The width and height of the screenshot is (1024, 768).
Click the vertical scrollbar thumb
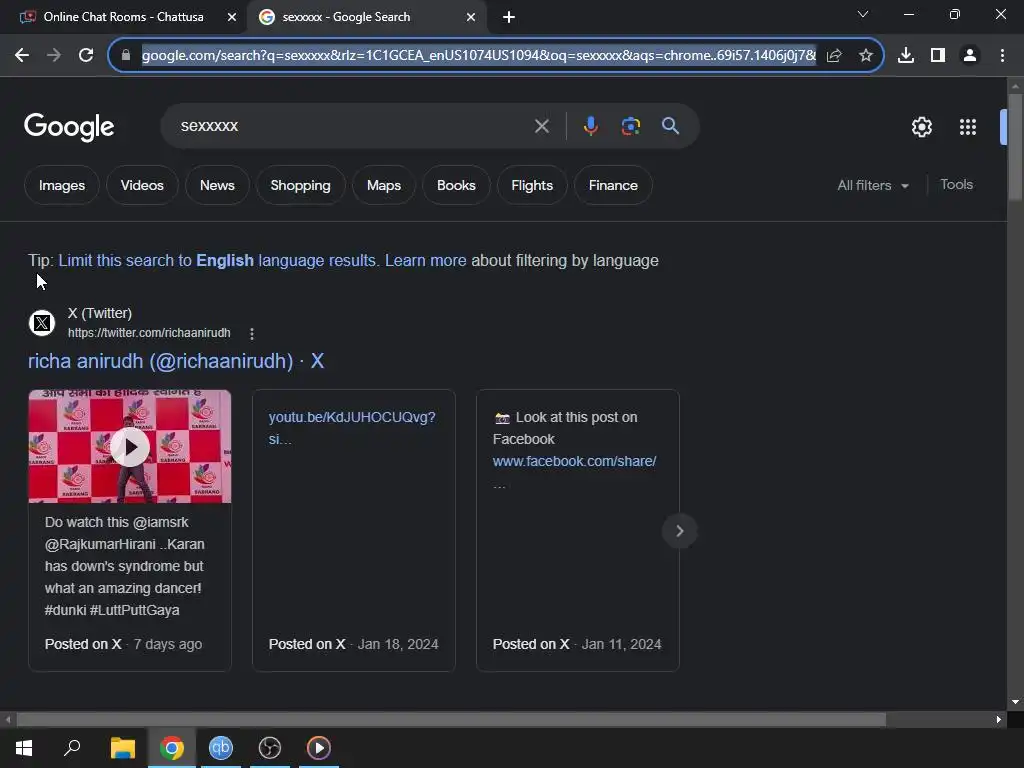(x=1015, y=147)
